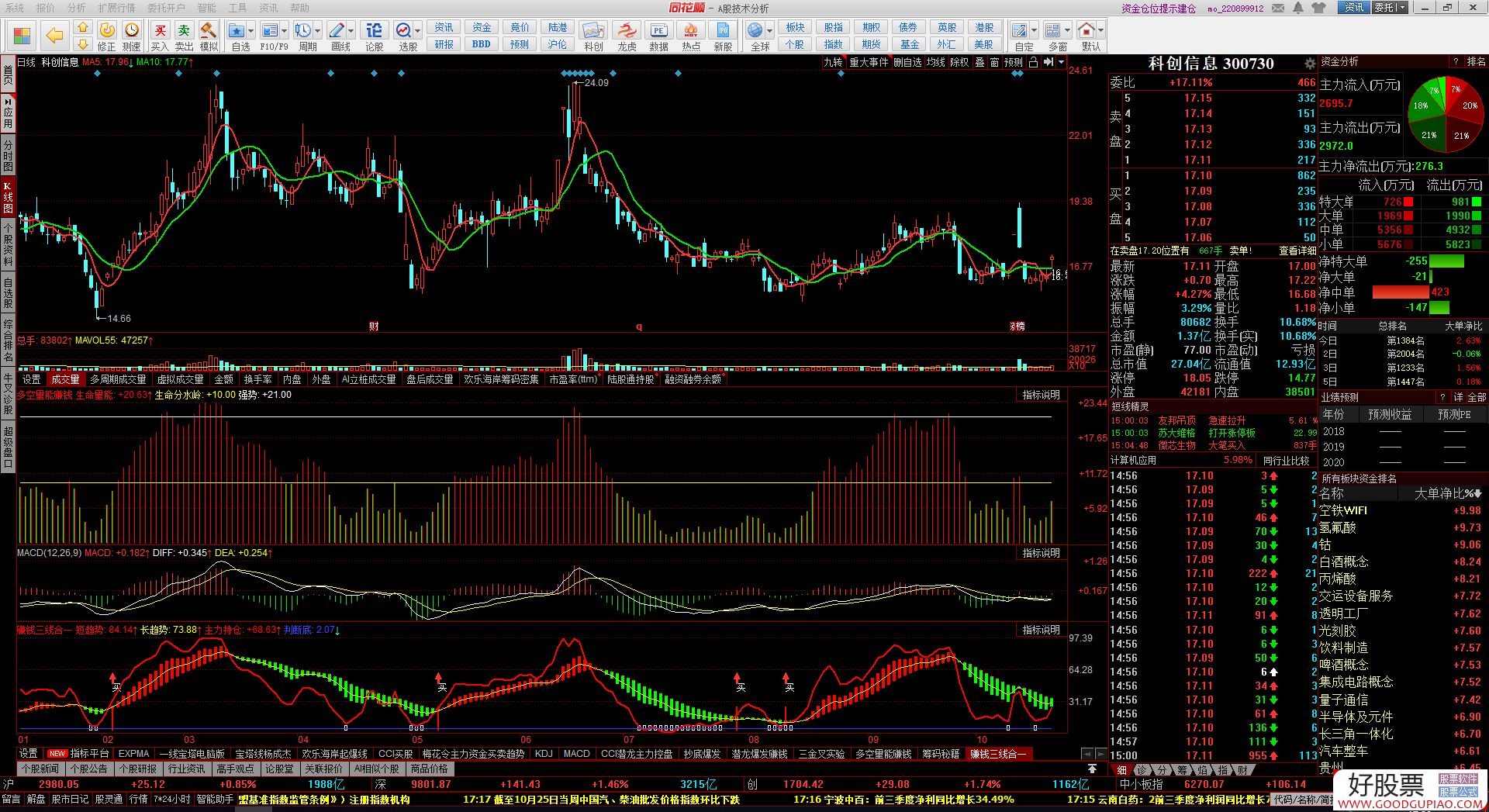Open the skin shirt icon

tap(1319, 8)
